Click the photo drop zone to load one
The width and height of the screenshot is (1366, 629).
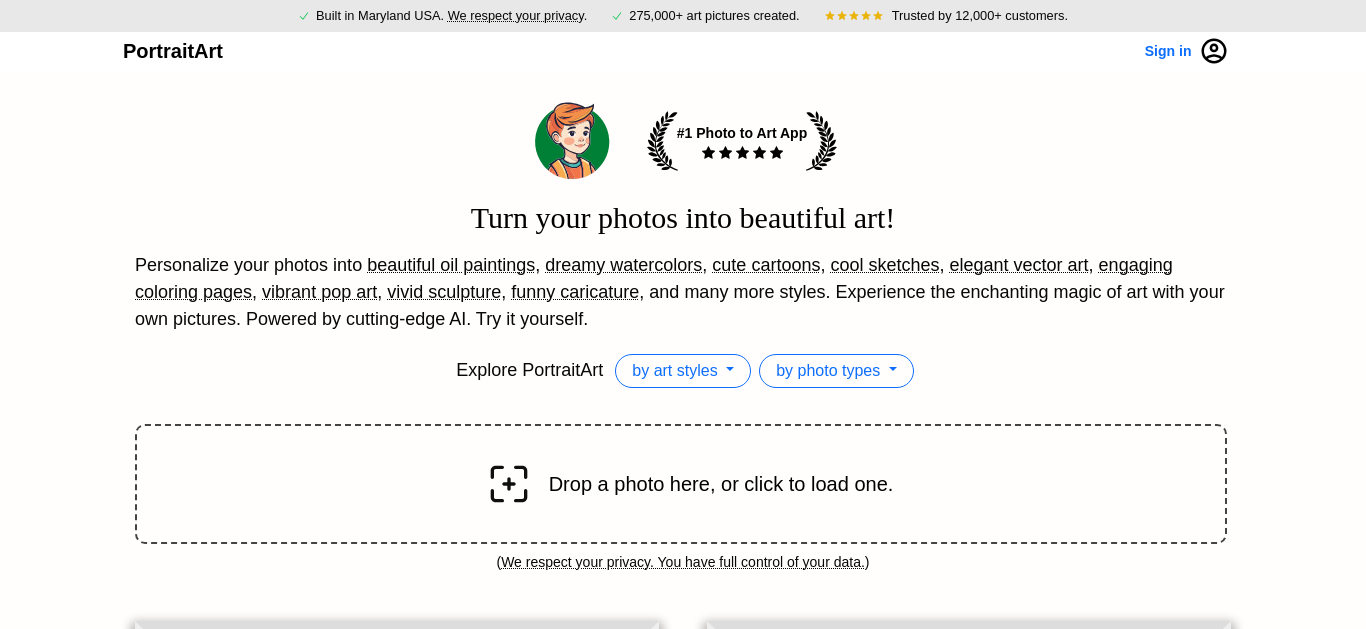pyautogui.click(x=681, y=484)
